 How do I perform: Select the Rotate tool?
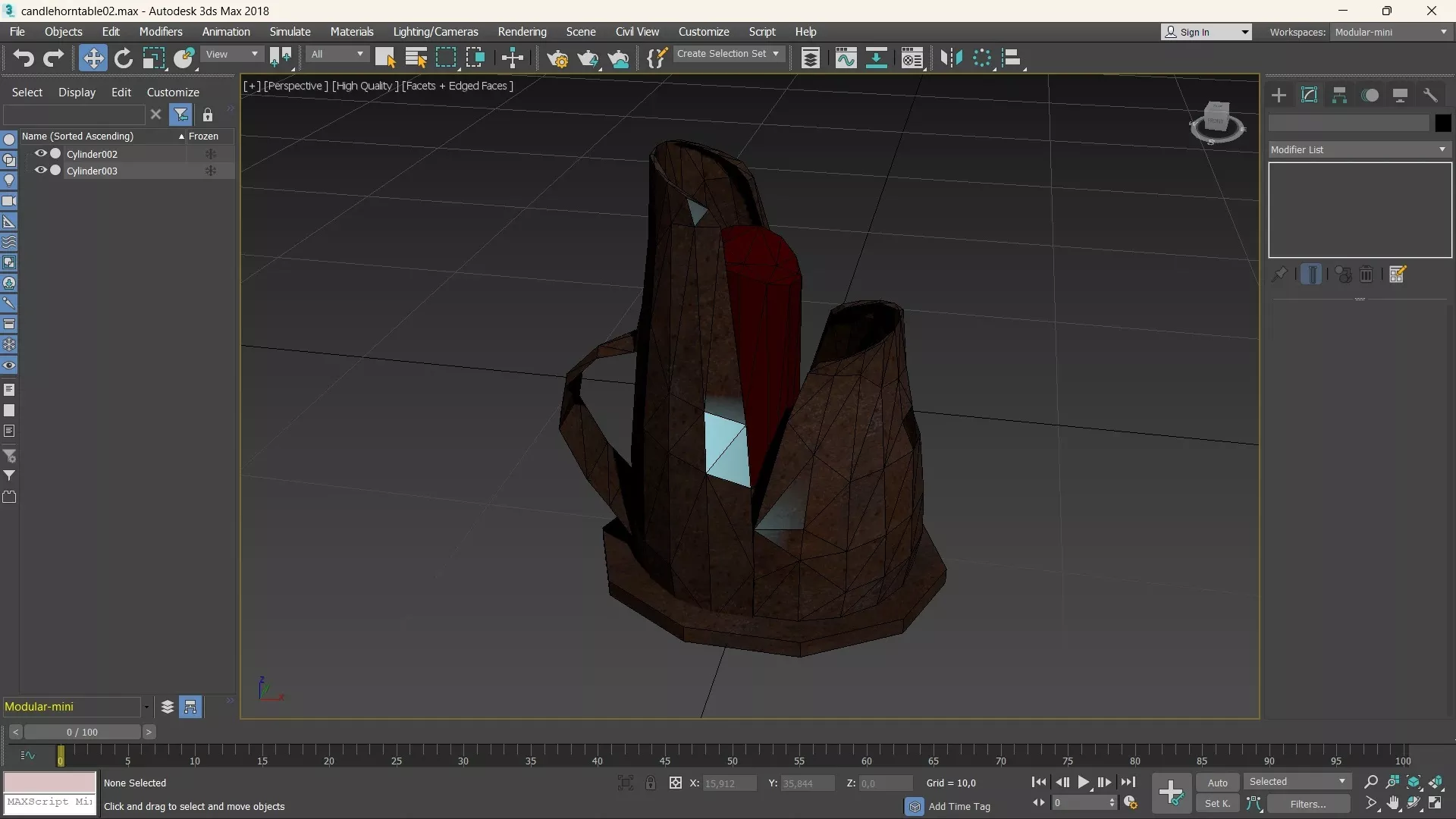123,58
